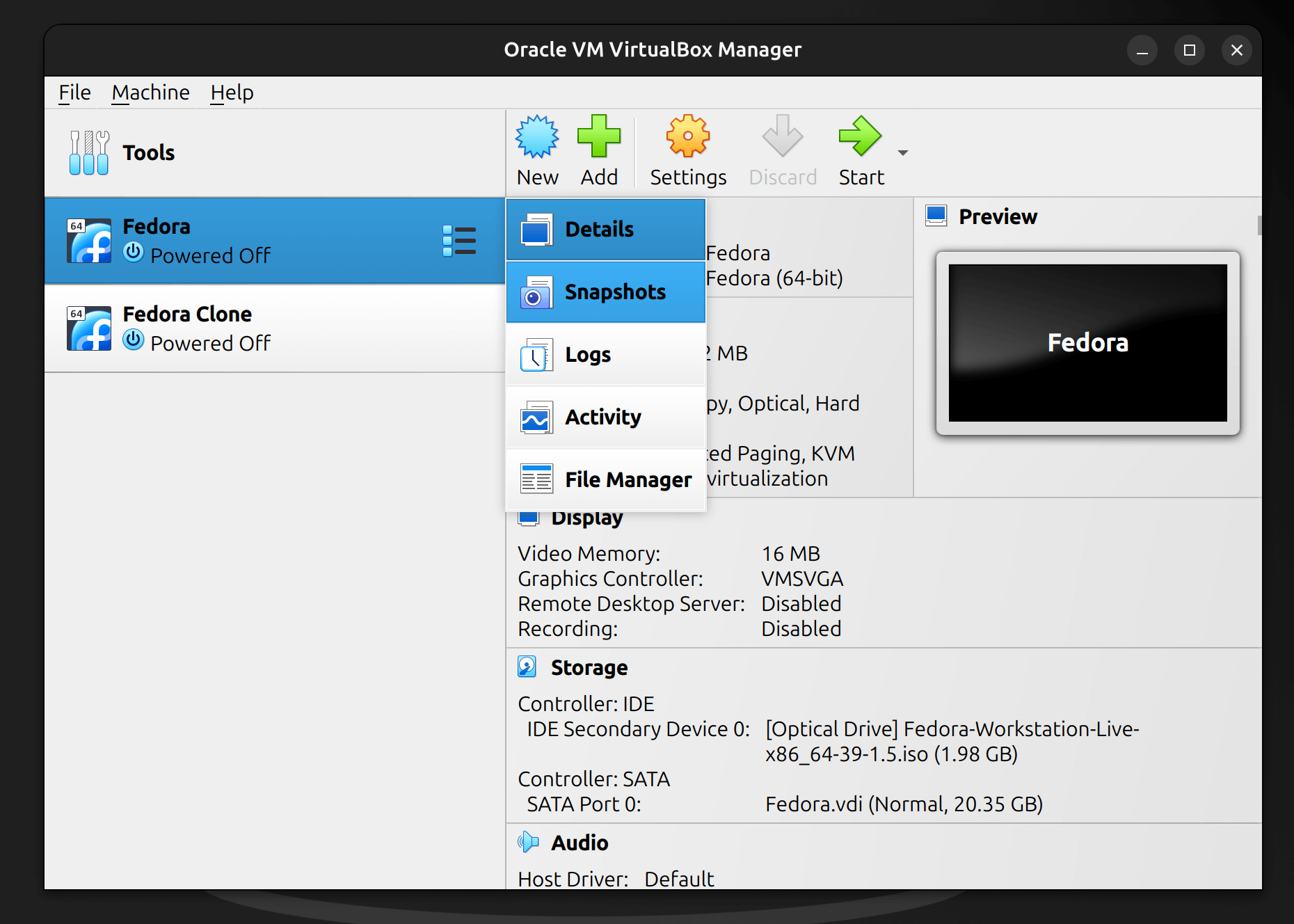Click the Fedora preview thumbnail
The height and width of the screenshot is (924, 1294).
[1087, 342]
